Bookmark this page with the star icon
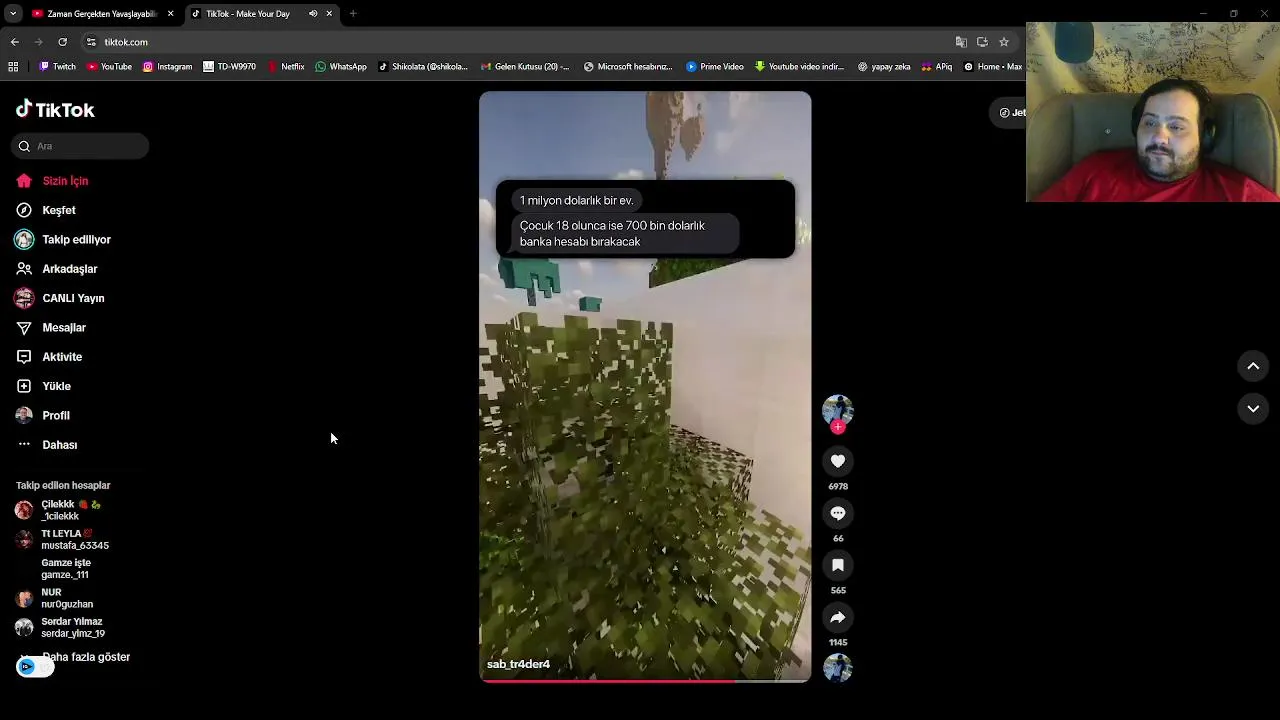Screen dimensions: 1280x720 click(x=1004, y=42)
